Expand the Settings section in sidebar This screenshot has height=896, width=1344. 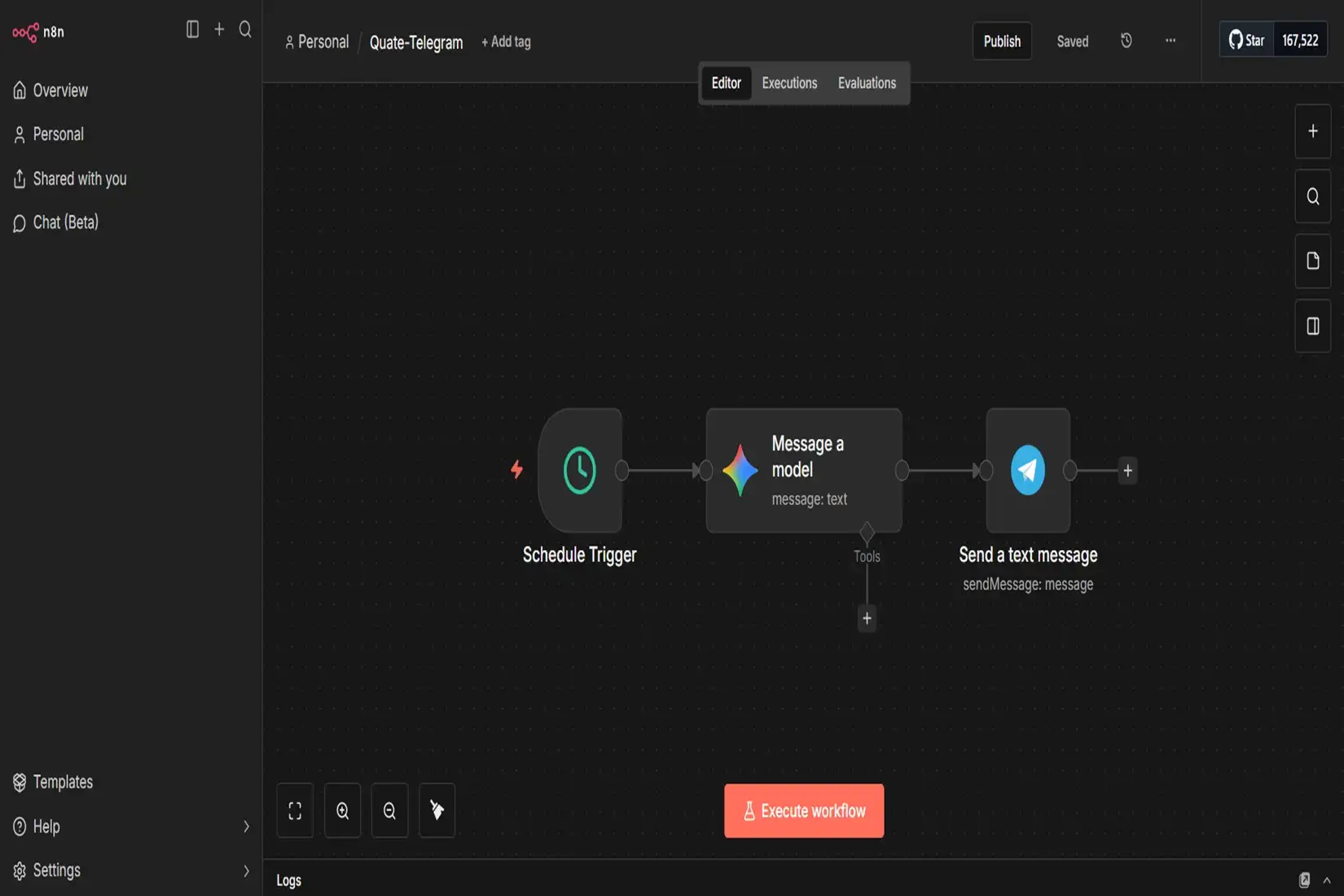pos(130,870)
